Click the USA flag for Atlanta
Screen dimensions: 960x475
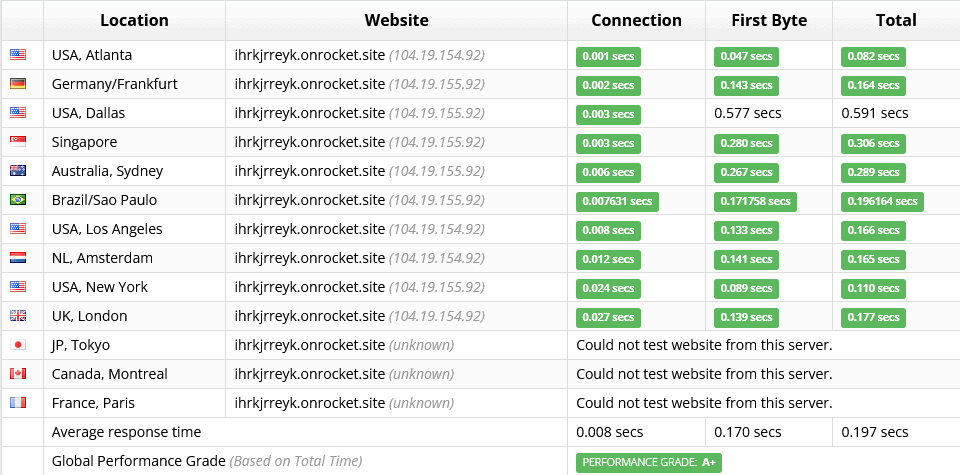pyautogui.click(x=18, y=55)
